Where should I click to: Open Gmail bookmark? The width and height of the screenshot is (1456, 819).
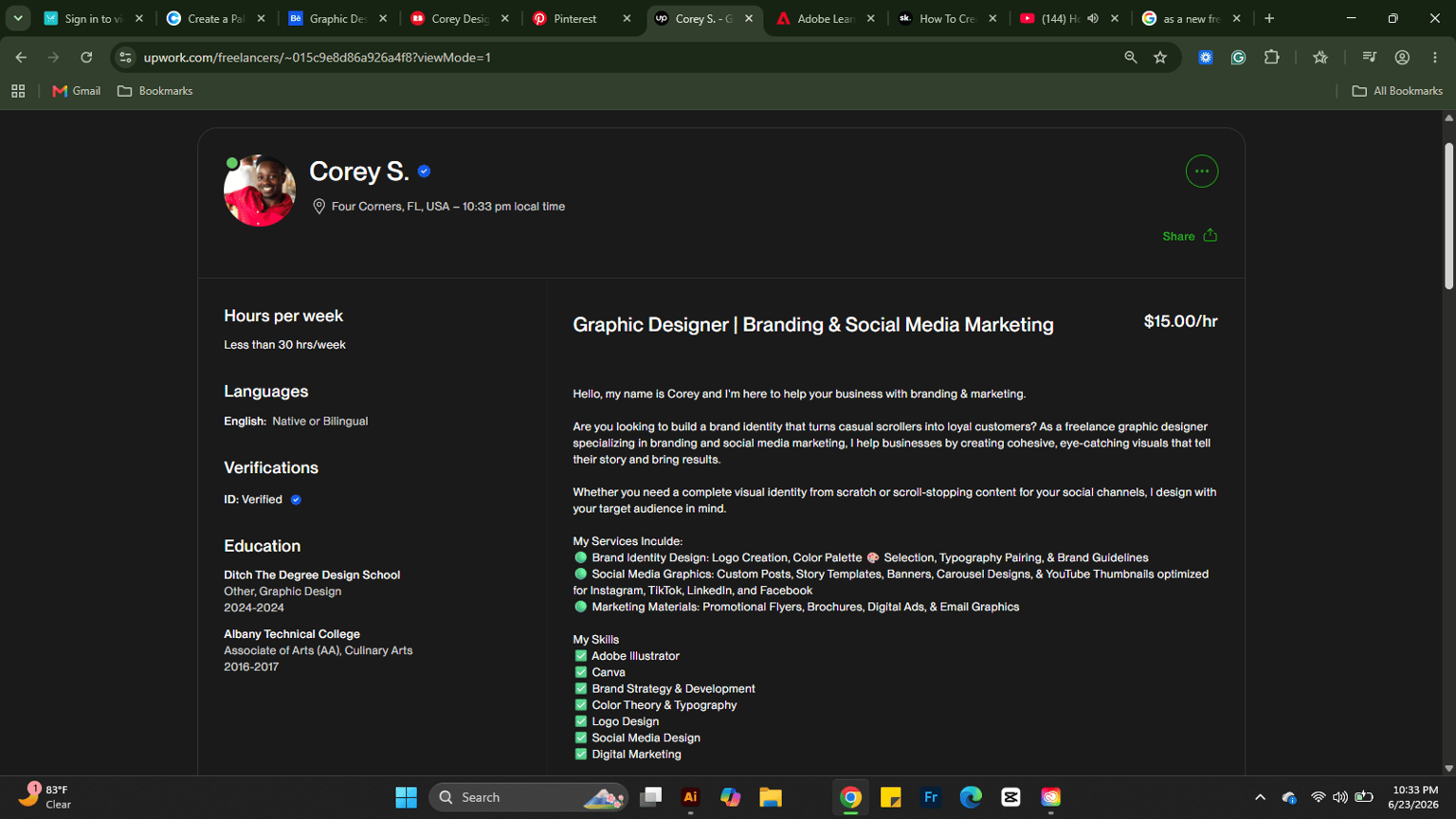tap(76, 91)
